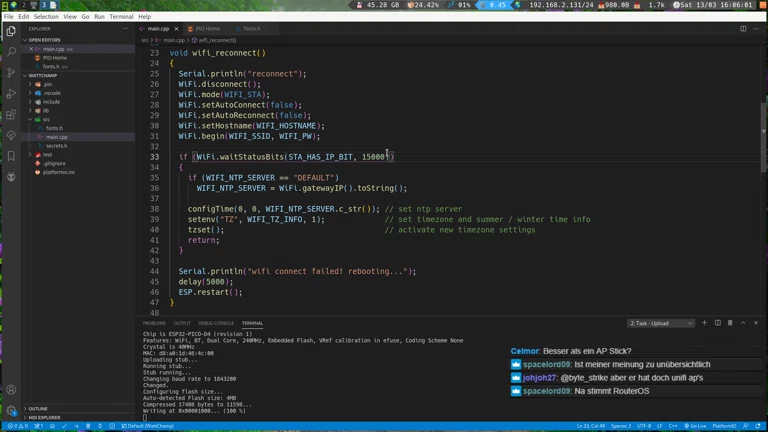Open the Search view in activity bar

pyautogui.click(x=11, y=51)
